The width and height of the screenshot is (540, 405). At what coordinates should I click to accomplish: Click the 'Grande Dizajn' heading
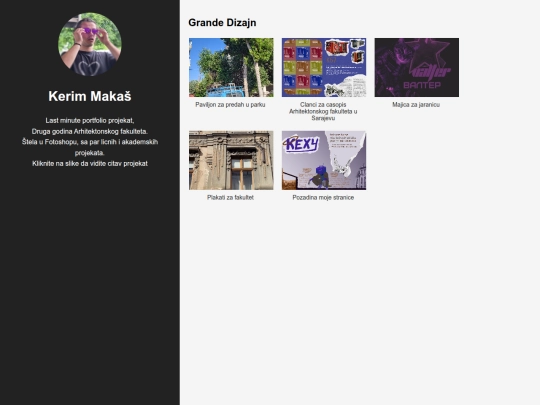222,23
